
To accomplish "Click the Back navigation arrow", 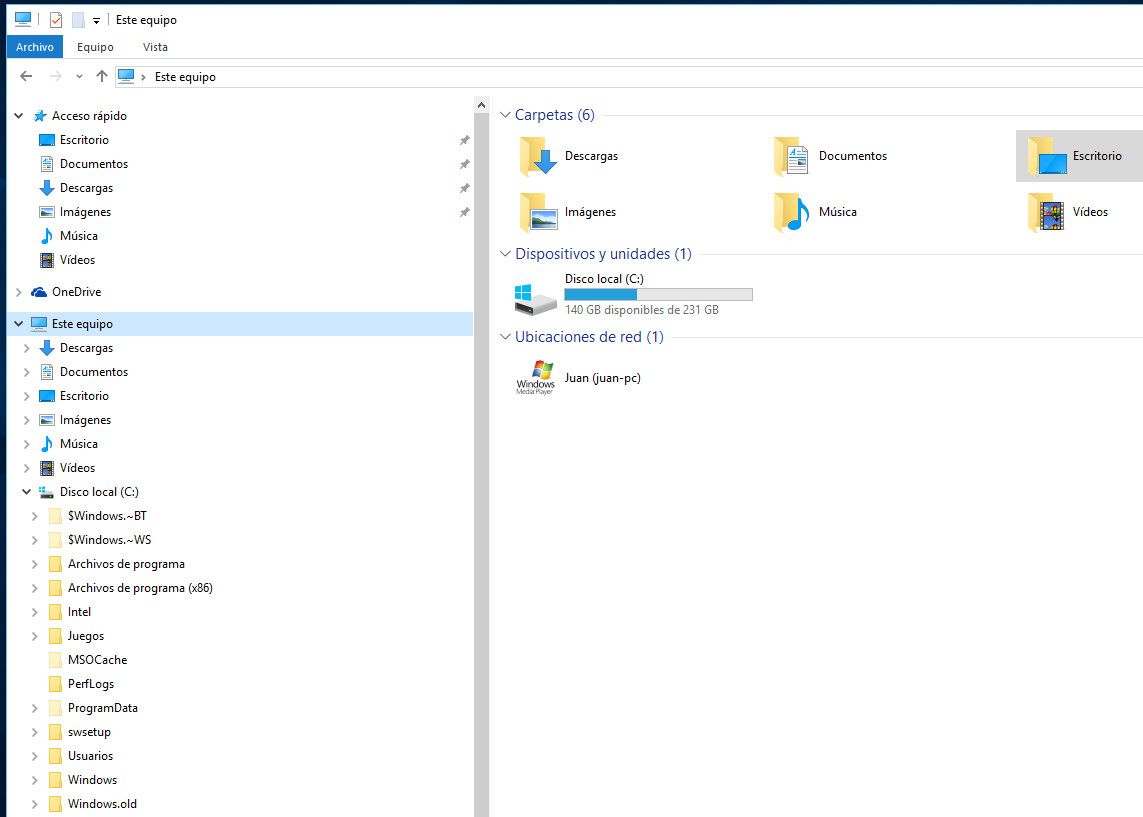I will tap(26, 77).
